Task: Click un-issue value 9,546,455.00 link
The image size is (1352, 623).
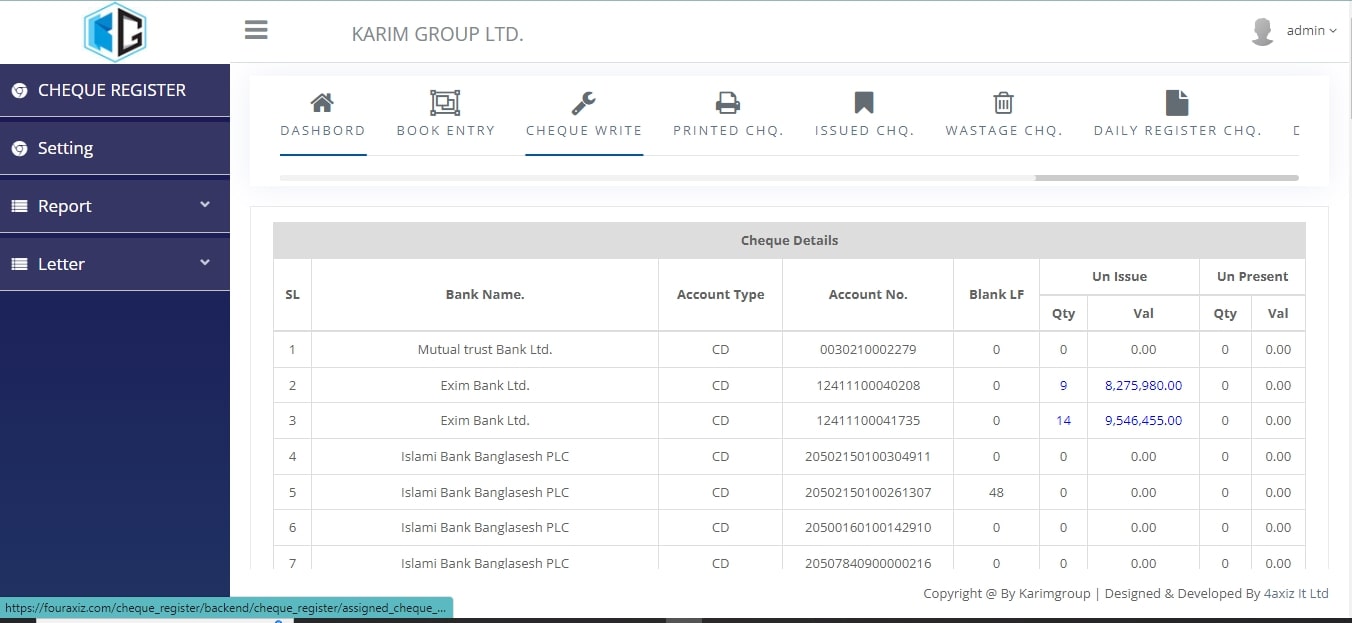Action: [1143, 421]
